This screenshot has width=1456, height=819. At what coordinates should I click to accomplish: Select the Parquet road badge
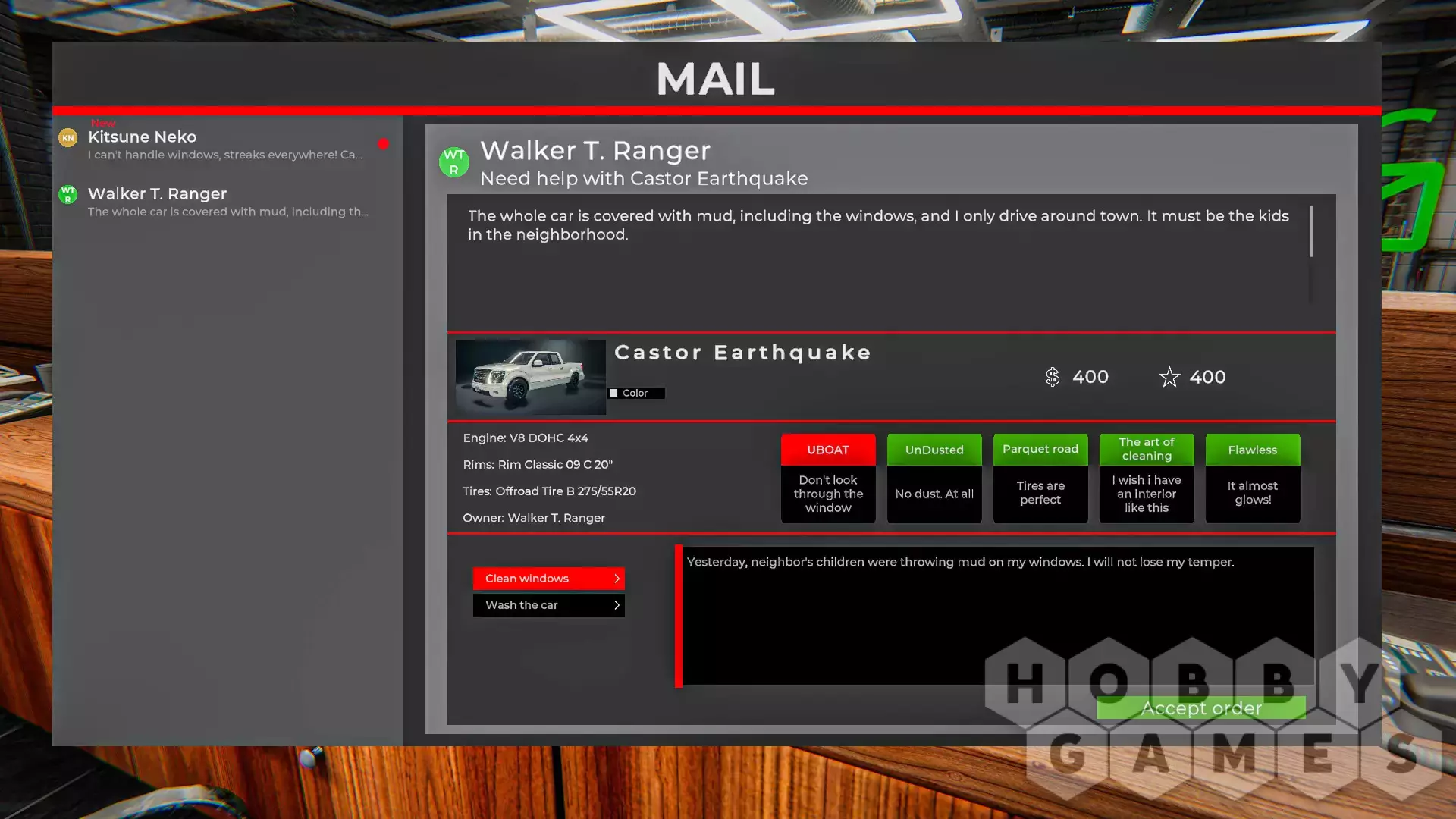1040,449
